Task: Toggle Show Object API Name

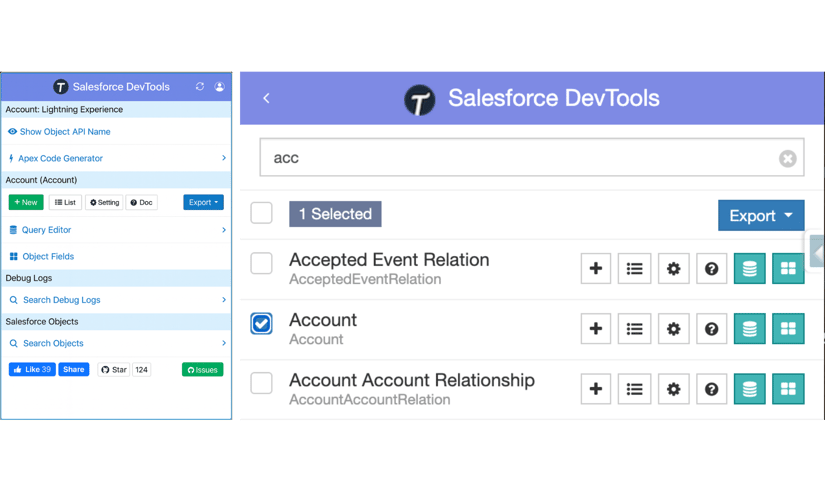Action: point(59,132)
